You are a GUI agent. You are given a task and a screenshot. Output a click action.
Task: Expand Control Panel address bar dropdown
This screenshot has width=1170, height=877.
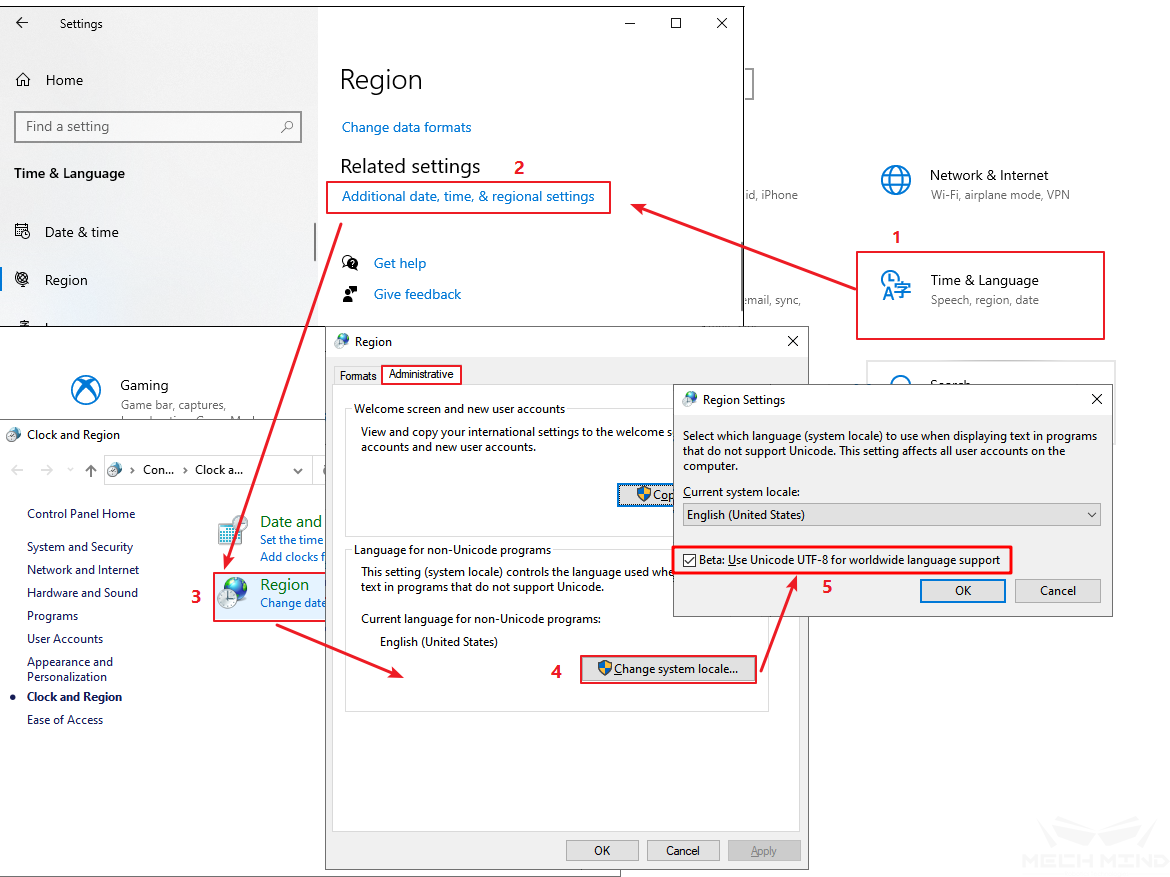point(298,471)
